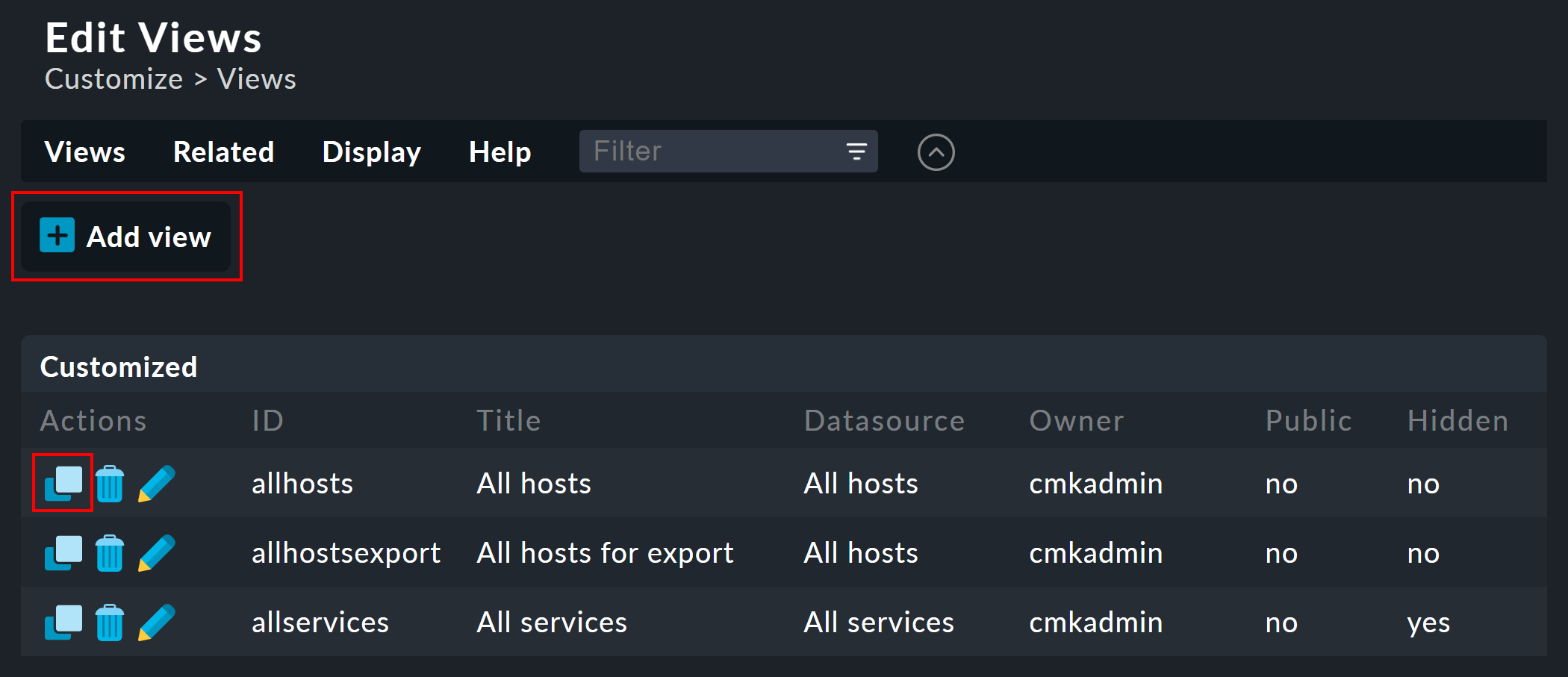
Task: Click the Title column header
Action: tap(508, 421)
